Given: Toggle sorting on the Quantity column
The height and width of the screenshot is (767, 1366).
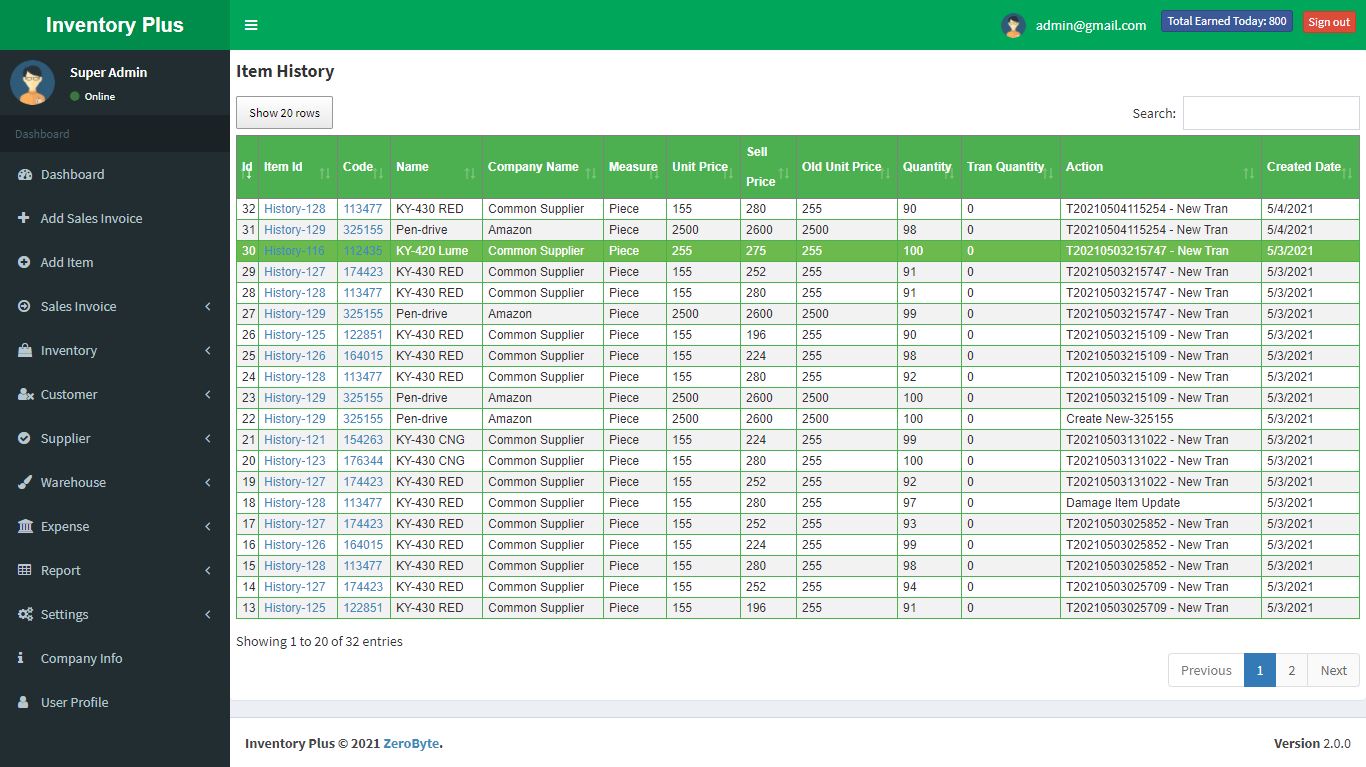Looking at the screenshot, I should pyautogui.click(x=927, y=167).
